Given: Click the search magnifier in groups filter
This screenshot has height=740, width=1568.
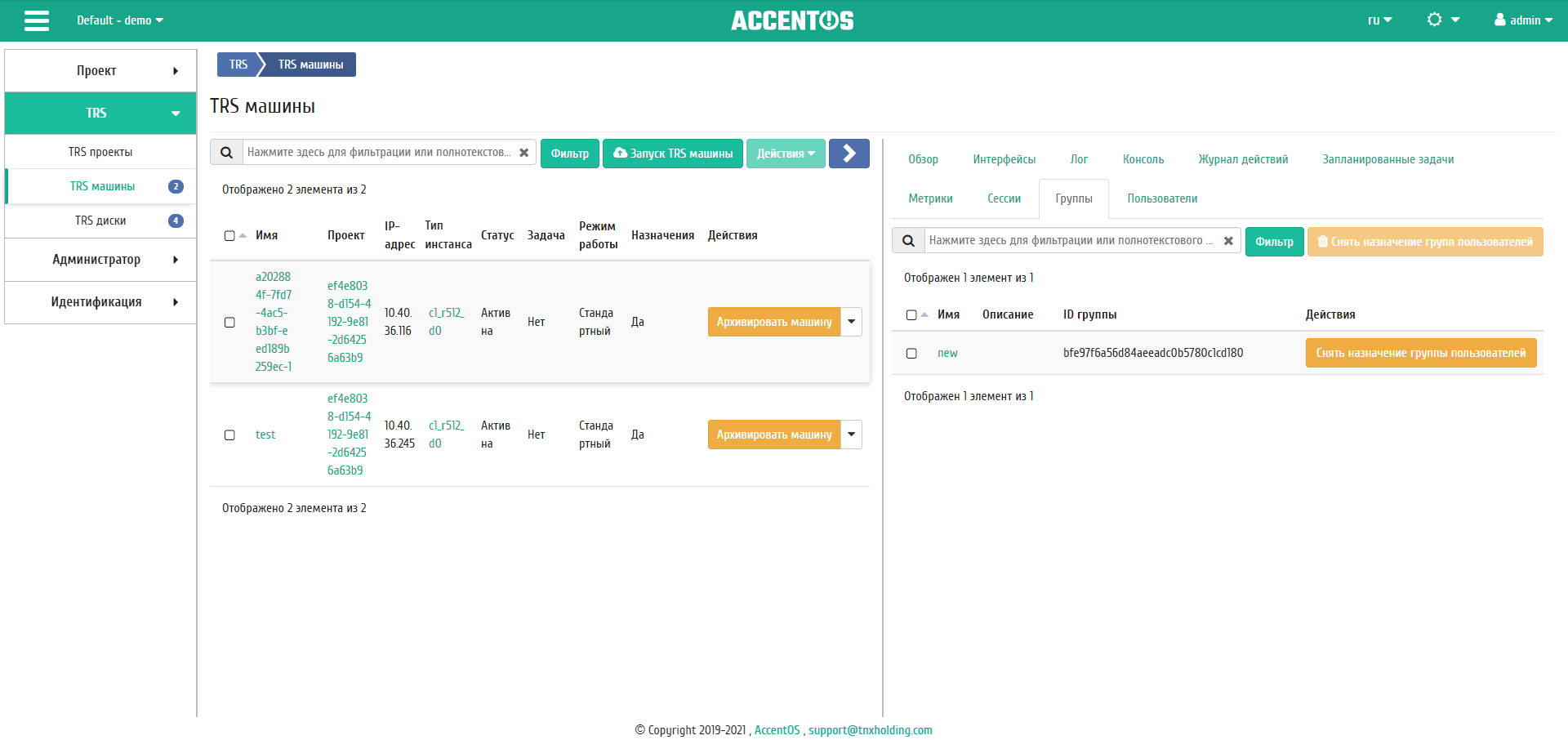Looking at the screenshot, I should pyautogui.click(x=908, y=241).
